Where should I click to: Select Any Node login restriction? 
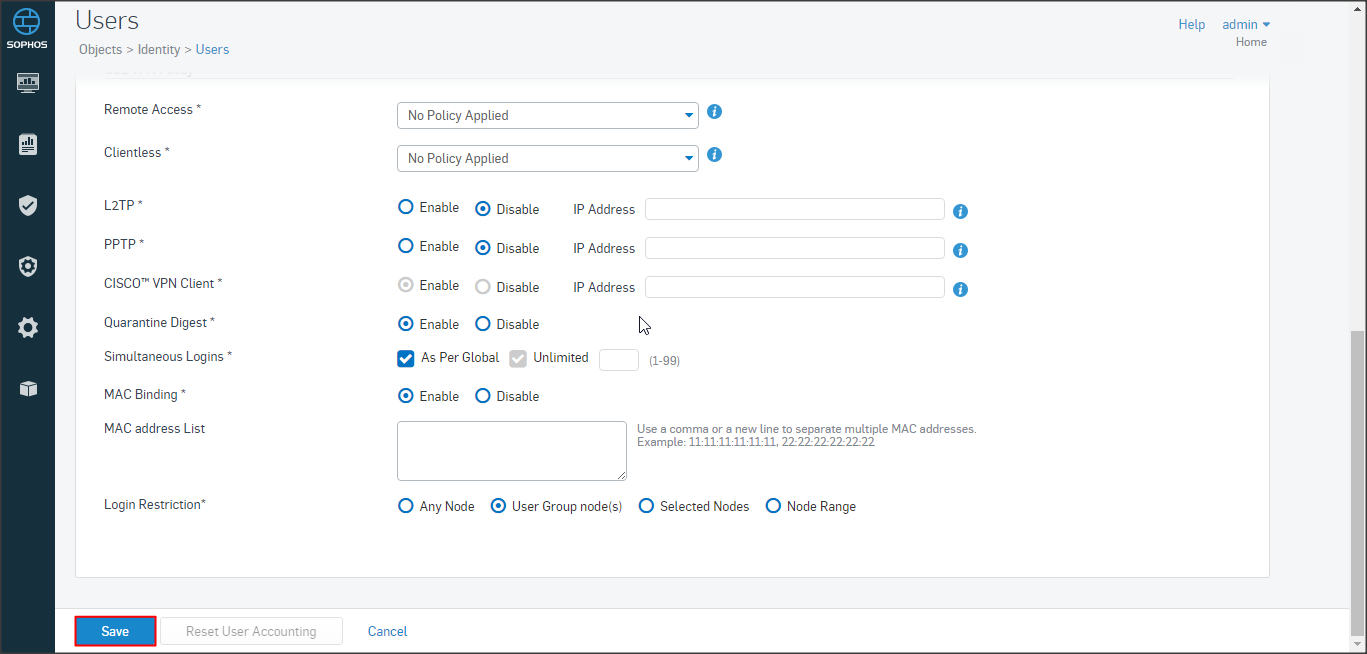click(x=405, y=506)
